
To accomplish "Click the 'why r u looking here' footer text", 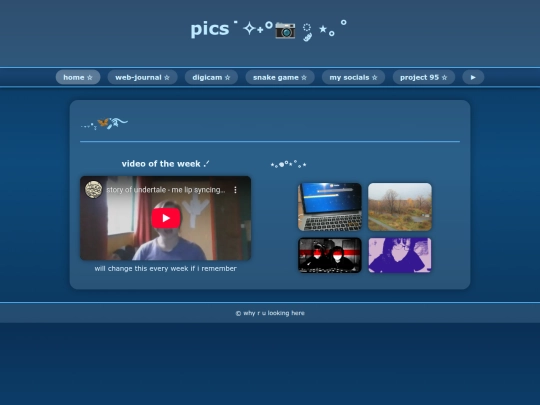I will click(270, 313).
